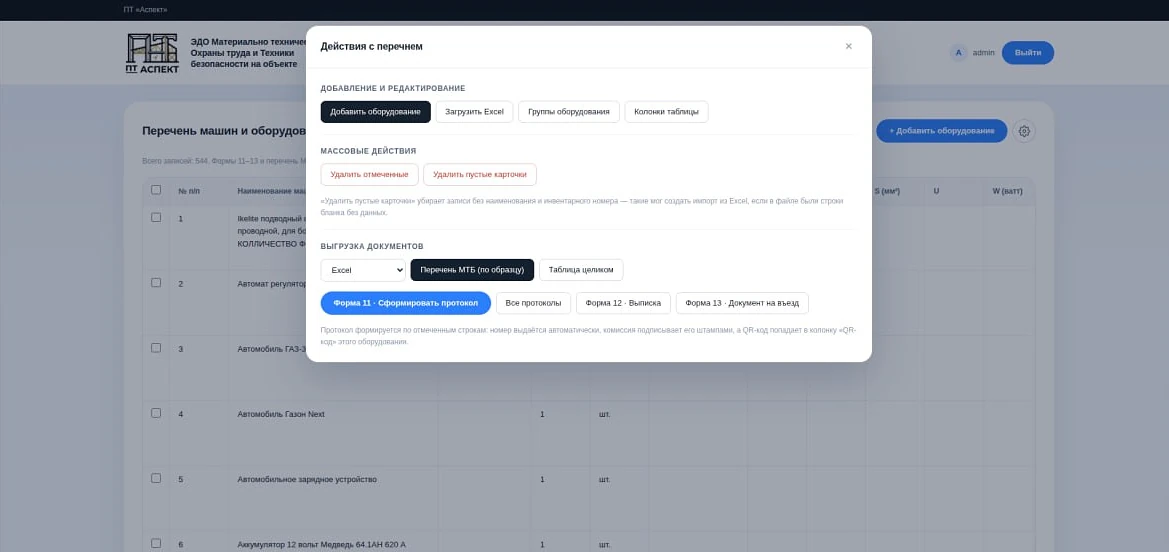
Task: Click 'Автомобильное зарядное устройство' cell
Action: pyautogui.click(x=307, y=479)
